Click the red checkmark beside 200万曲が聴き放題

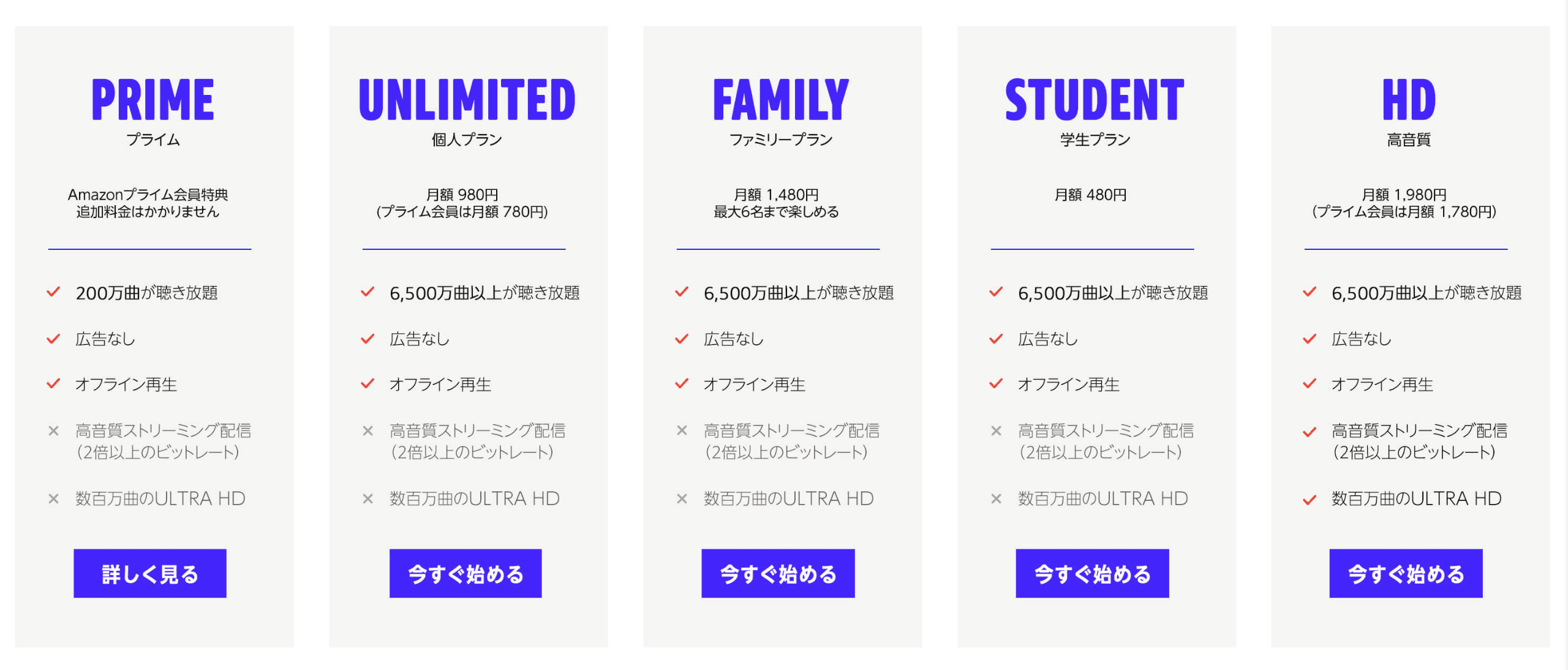coord(54,292)
